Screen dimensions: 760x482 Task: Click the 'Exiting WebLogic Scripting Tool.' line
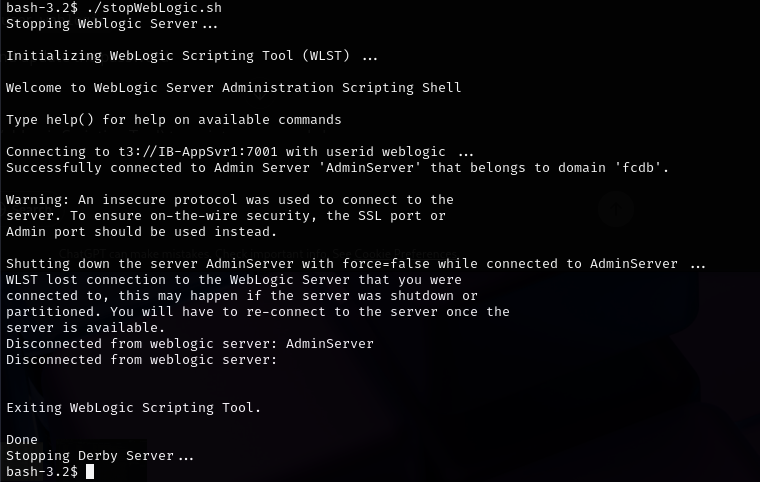133,408
